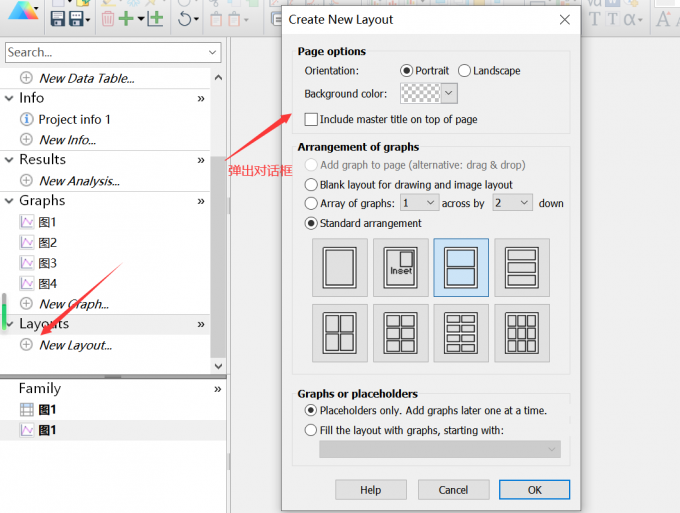Viewport: 680px width, 513px height.
Task: Click the first clipboard paste icon
Action: click(x=216, y=20)
